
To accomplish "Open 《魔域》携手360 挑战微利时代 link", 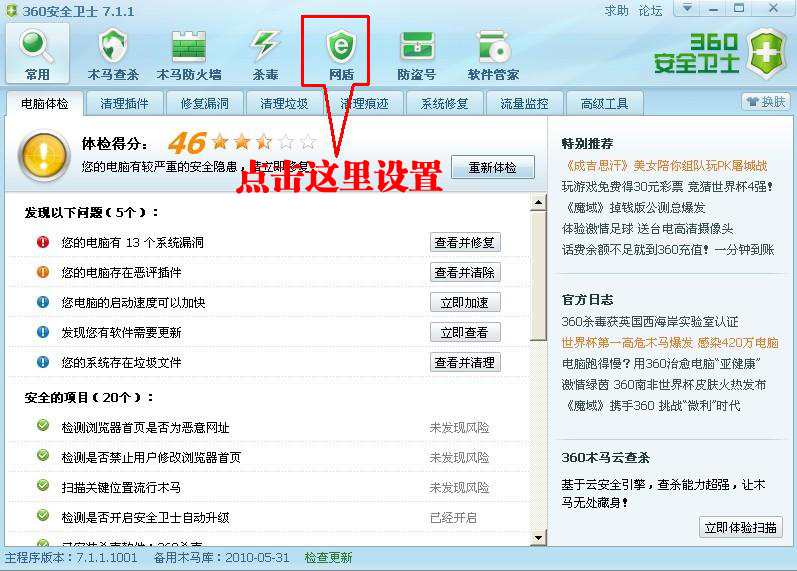I will pos(651,405).
